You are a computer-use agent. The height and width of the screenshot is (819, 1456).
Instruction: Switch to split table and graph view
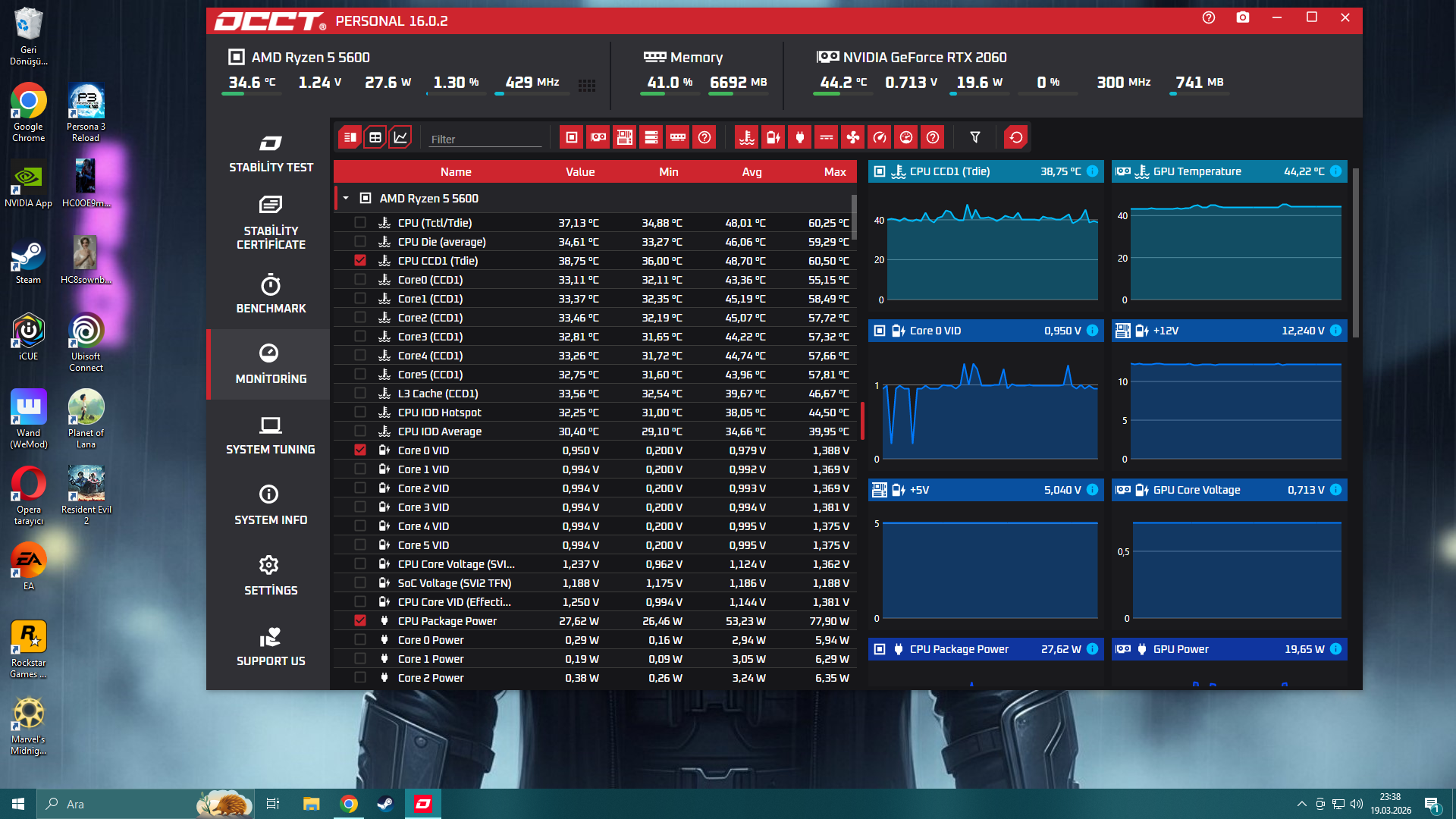[x=350, y=137]
